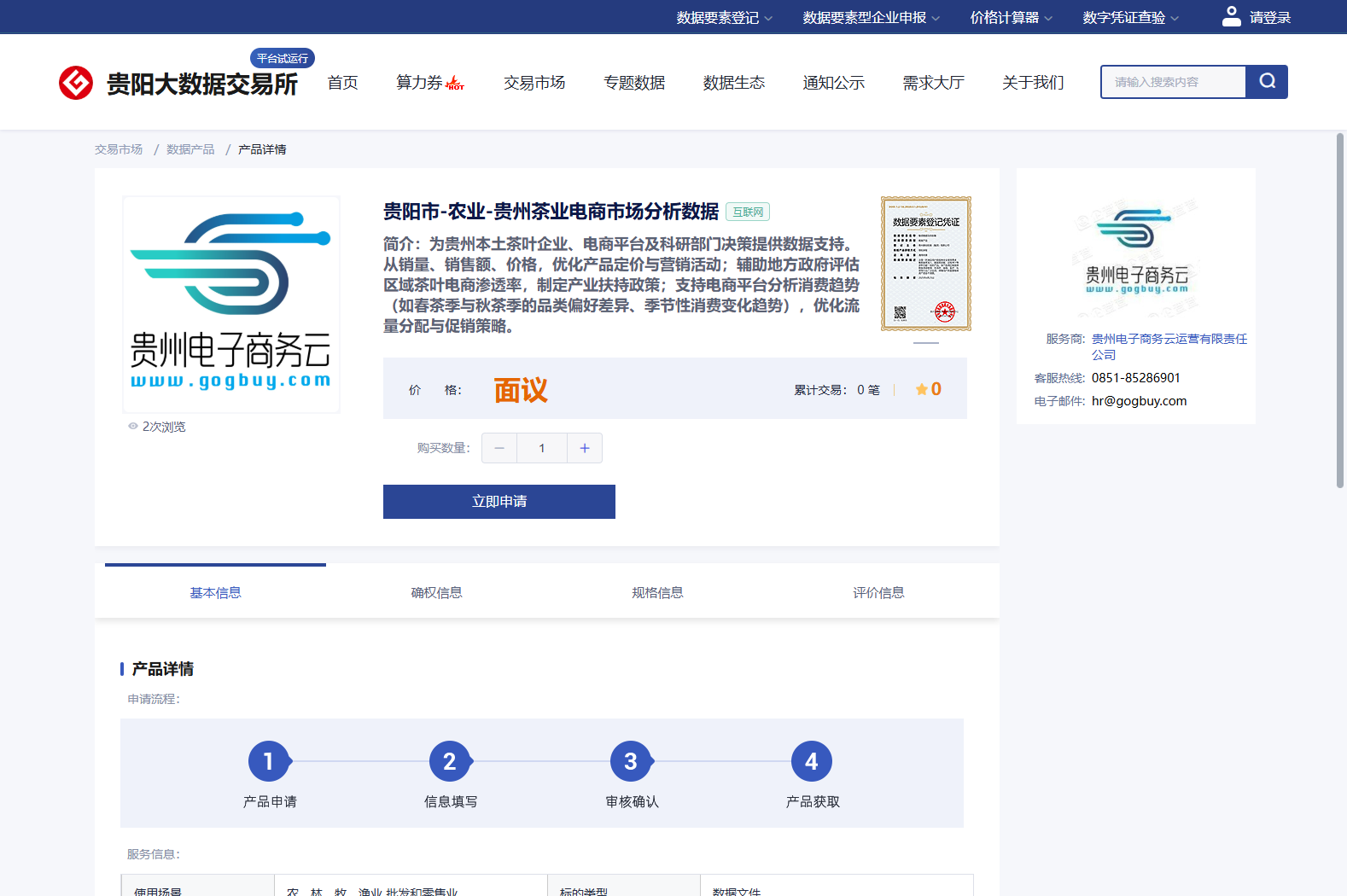Open the 数据生态 nav item
The width and height of the screenshot is (1347, 896).
734,83
